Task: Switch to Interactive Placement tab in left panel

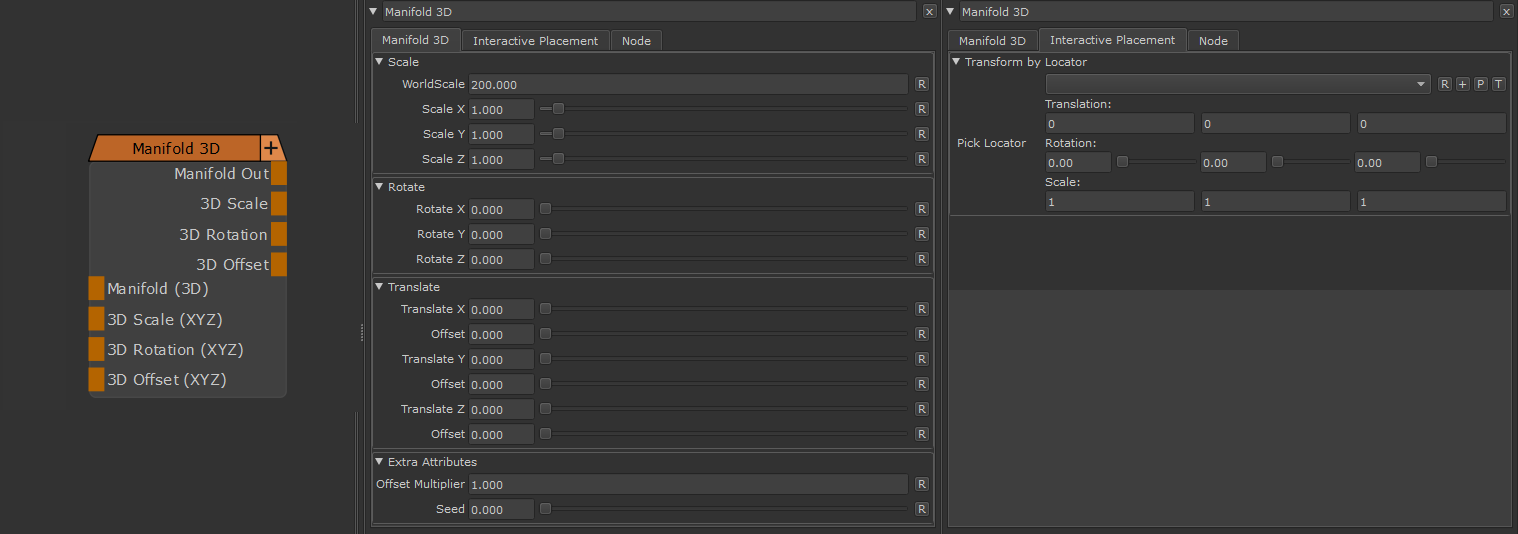Action: [x=535, y=41]
